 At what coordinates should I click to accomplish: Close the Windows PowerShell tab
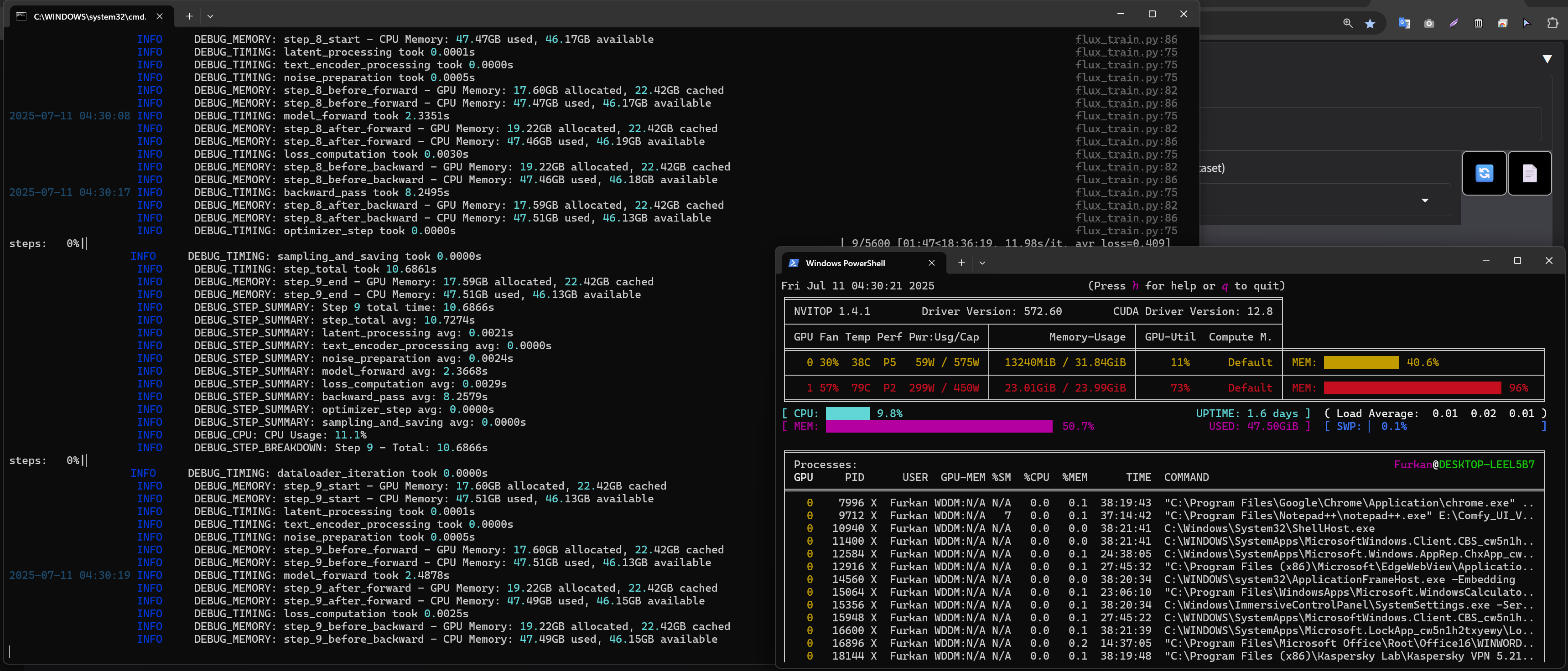point(931,263)
